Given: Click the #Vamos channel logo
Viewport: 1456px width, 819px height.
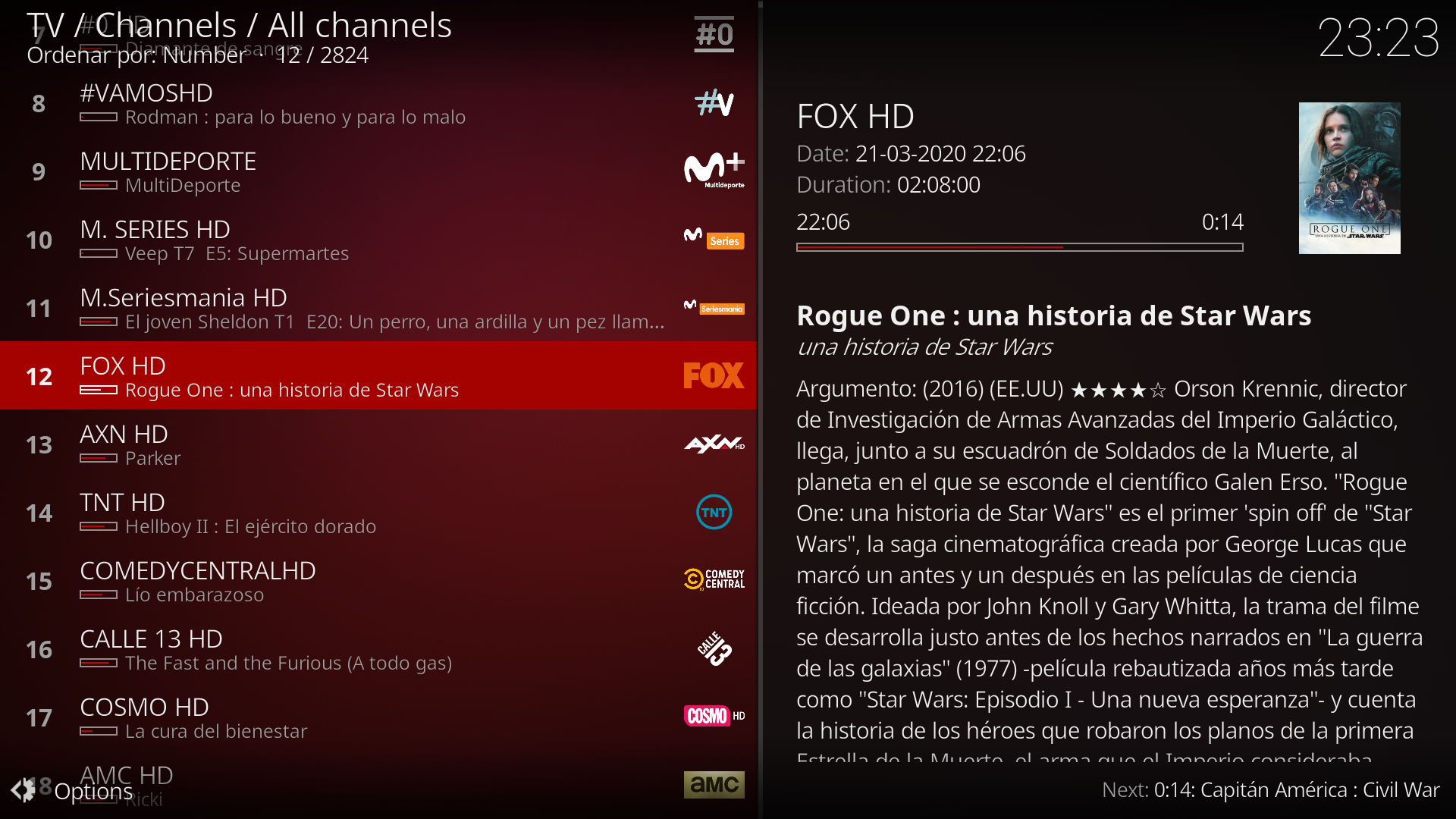Looking at the screenshot, I should (714, 102).
